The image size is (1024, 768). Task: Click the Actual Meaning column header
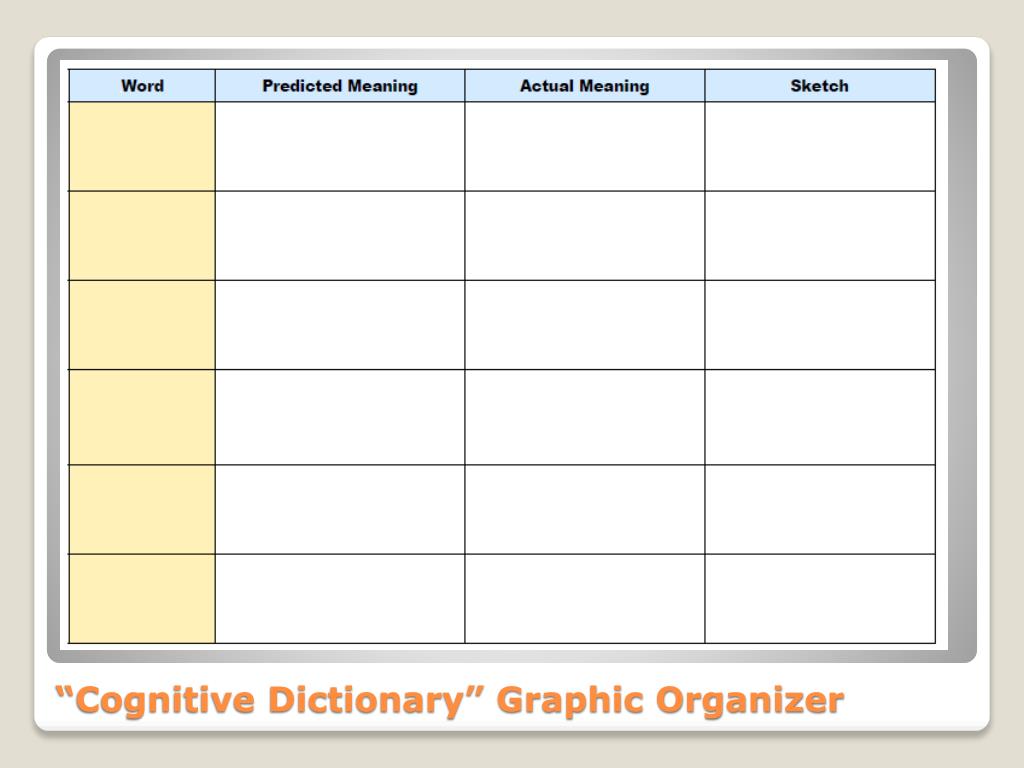[x=584, y=86]
